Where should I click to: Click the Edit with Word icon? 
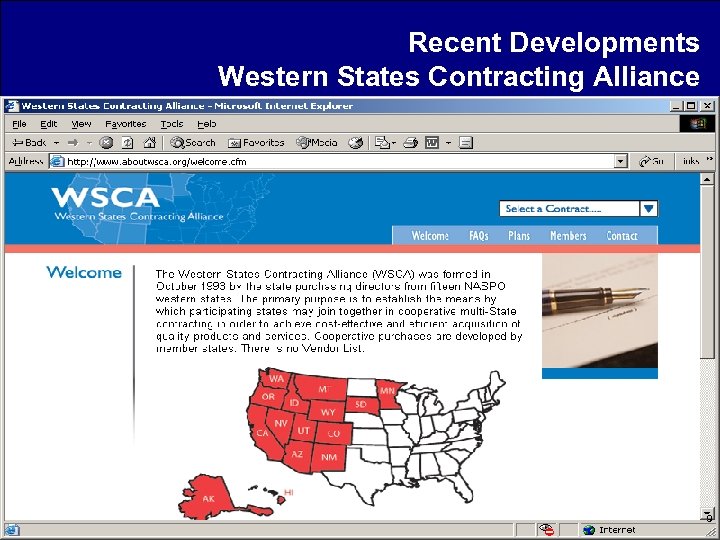(x=432, y=143)
